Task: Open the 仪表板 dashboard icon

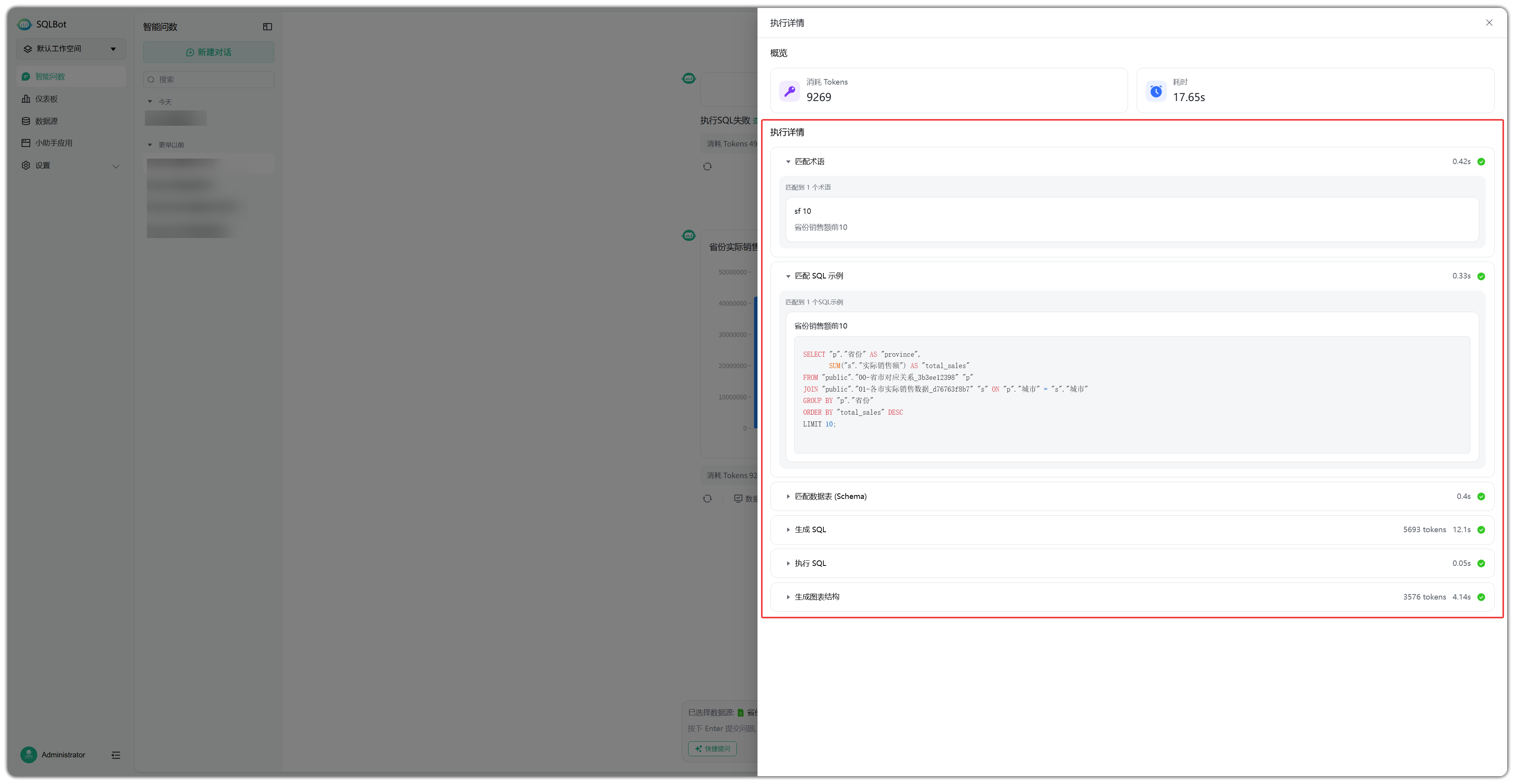Action: point(26,99)
